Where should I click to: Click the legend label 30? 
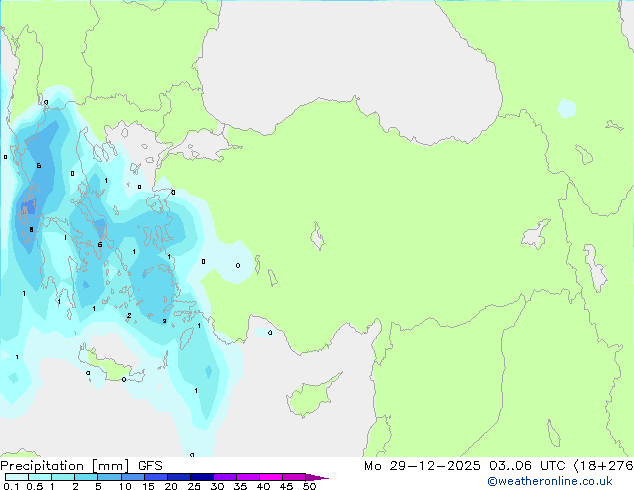coord(217,486)
